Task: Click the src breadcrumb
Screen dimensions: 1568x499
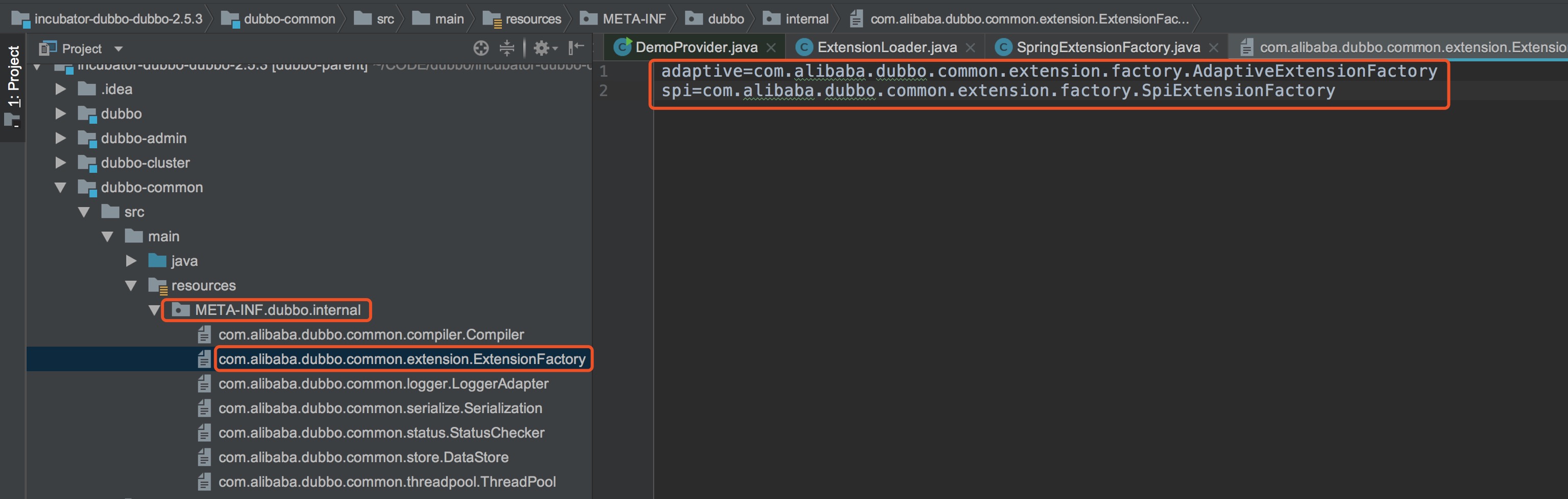Action: click(374, 19)
